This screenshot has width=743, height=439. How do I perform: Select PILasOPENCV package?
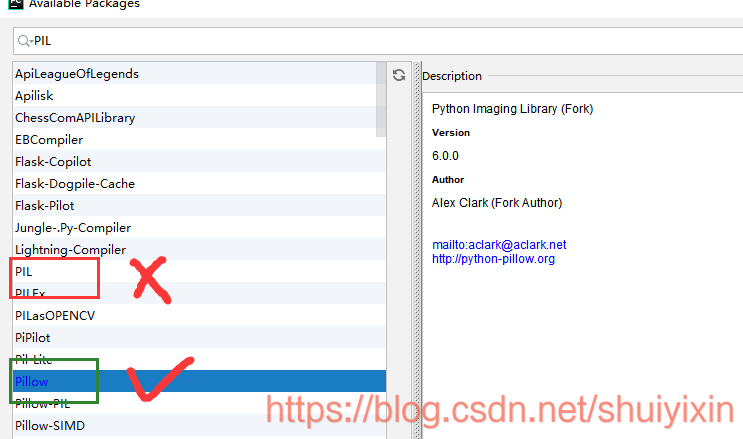pyautogui.click(x=199, y=315)
